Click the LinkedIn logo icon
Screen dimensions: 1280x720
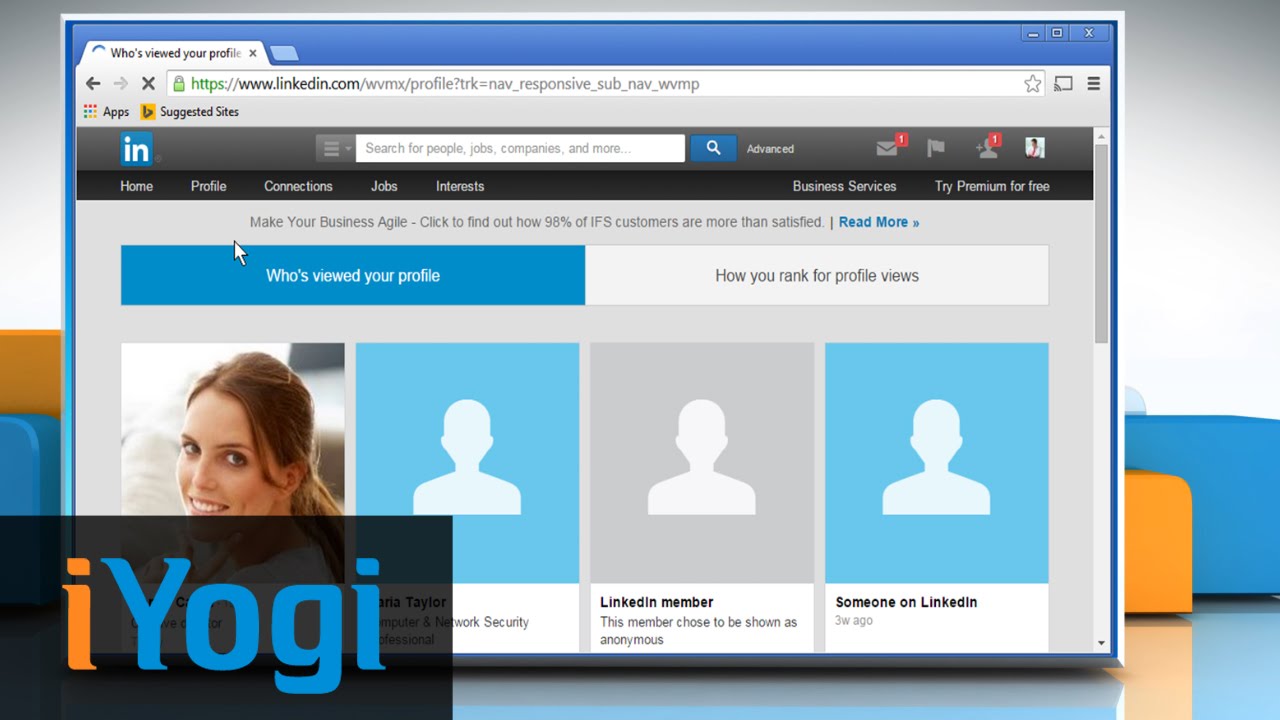click(136, 149)
